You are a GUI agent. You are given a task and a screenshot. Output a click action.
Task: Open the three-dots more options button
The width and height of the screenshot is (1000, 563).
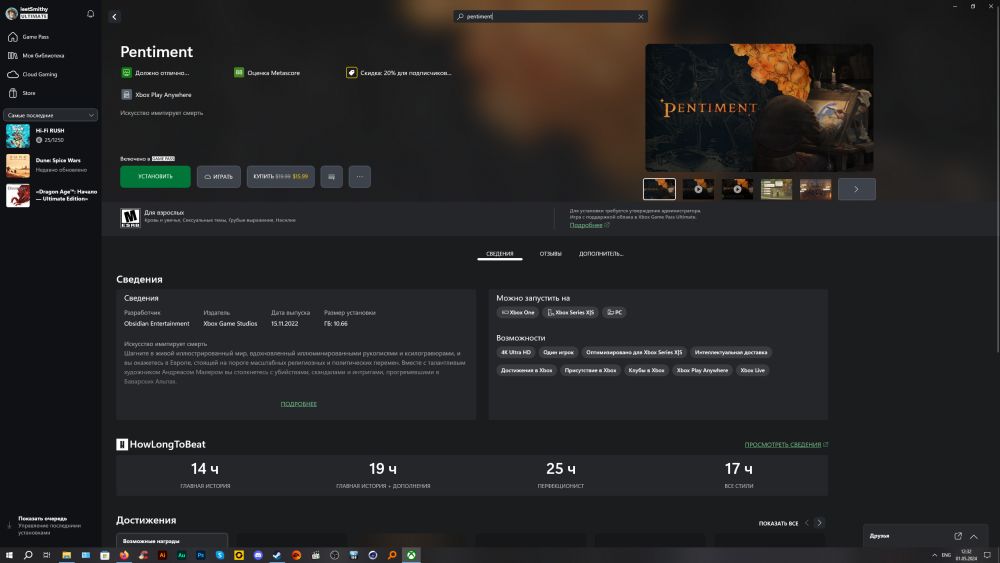pyautogui.click(x=360, y=177)
